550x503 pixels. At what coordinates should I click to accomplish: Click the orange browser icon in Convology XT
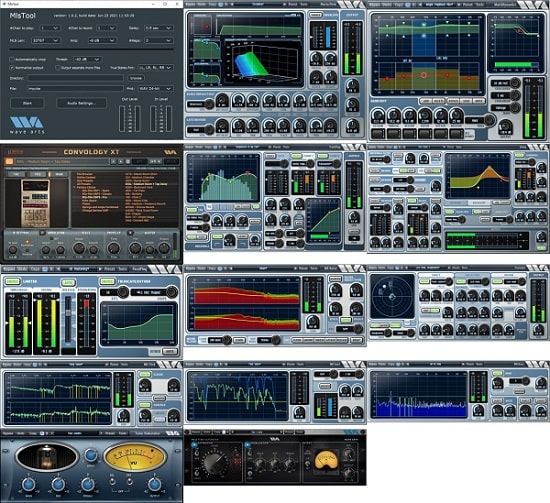point(9,161)
